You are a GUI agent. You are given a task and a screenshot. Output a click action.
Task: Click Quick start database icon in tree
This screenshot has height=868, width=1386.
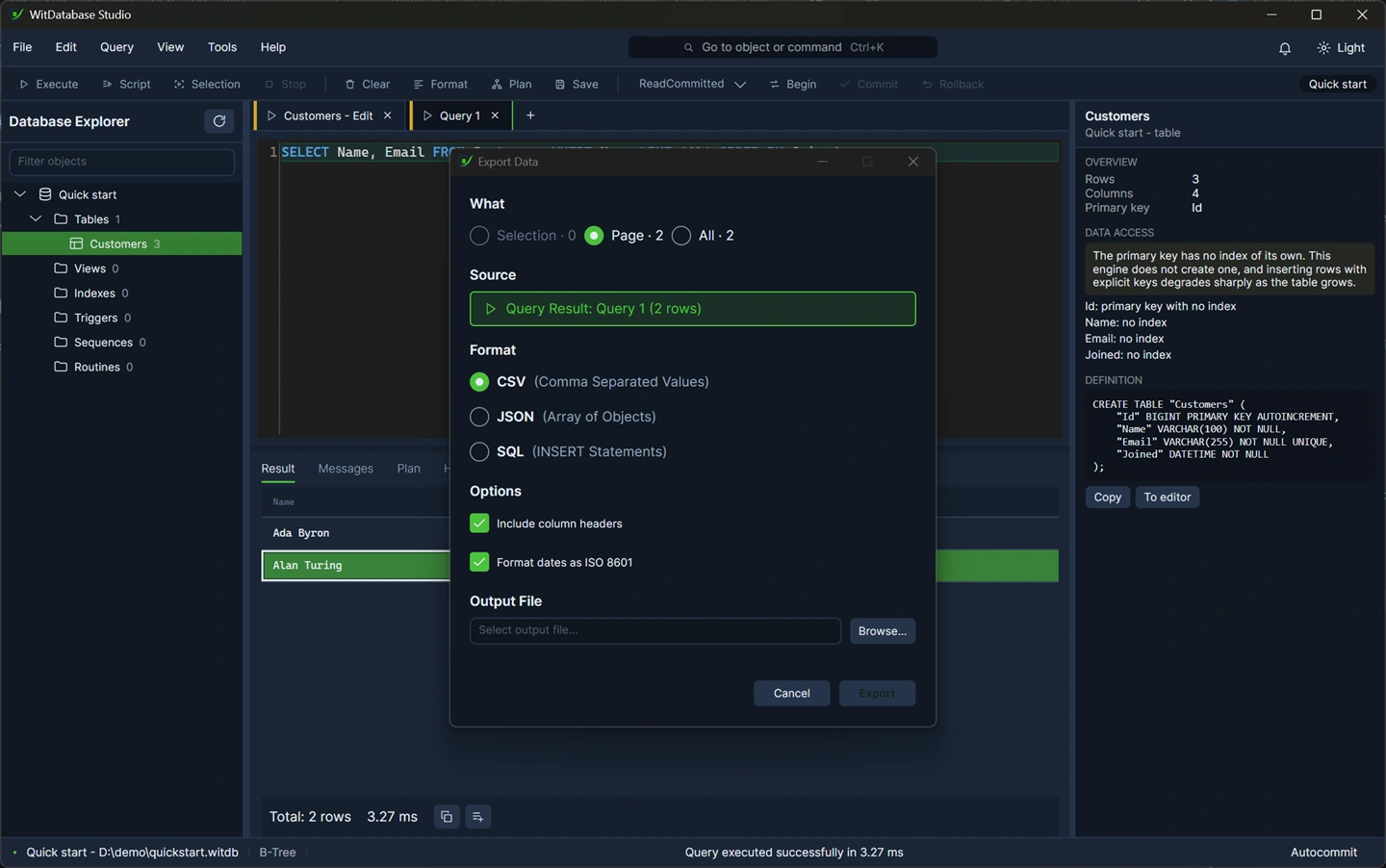pos(45,194)
